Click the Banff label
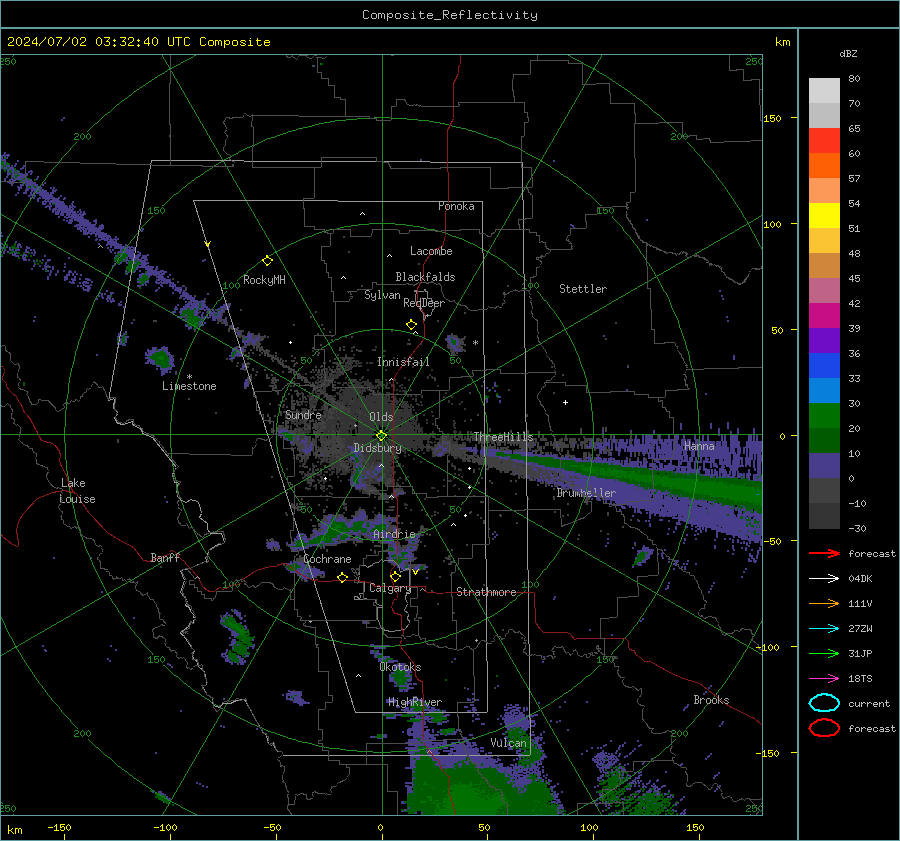Screen dimensions: 900x841 point(165,557)
